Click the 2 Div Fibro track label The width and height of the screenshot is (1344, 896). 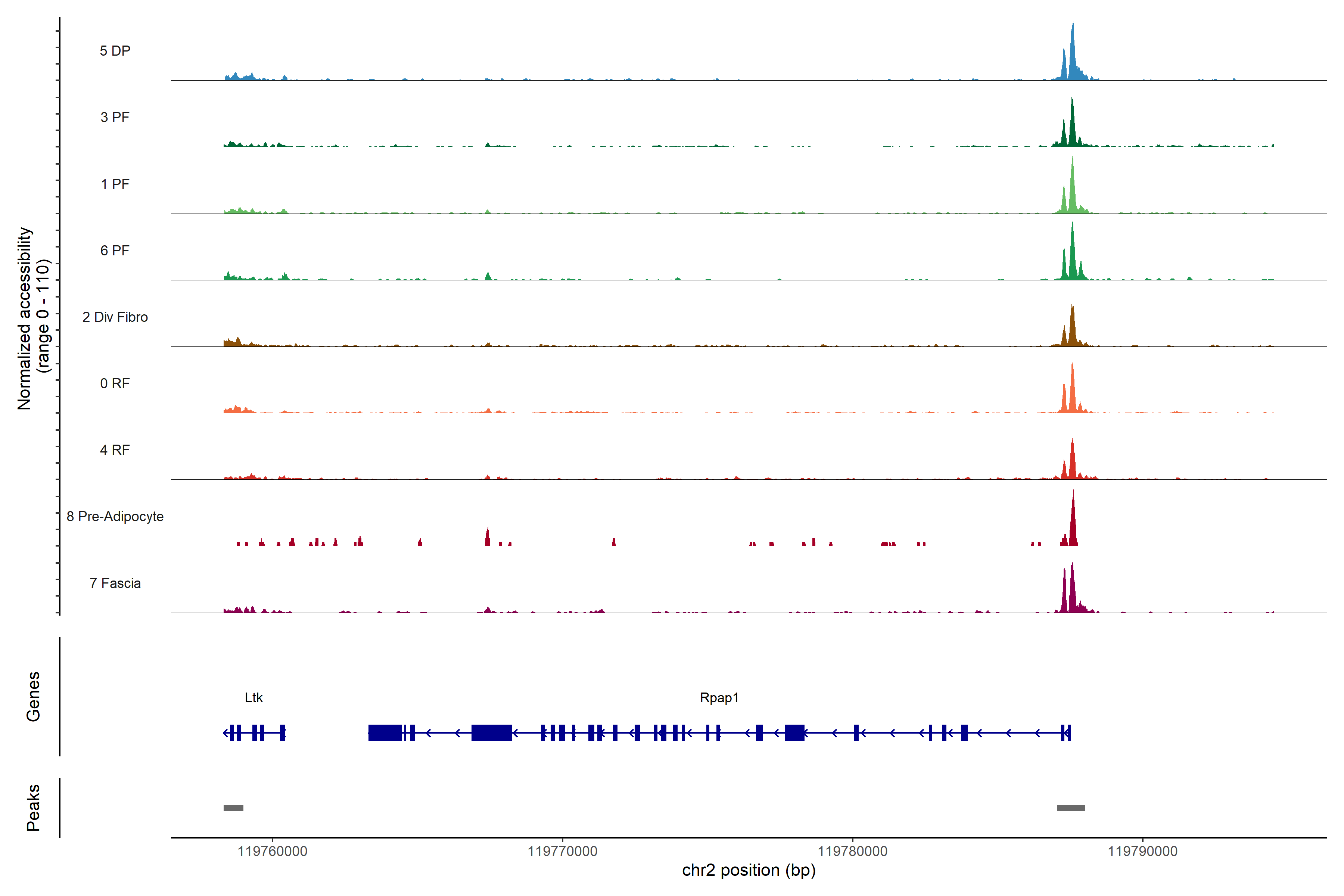(x=115, y=317)
